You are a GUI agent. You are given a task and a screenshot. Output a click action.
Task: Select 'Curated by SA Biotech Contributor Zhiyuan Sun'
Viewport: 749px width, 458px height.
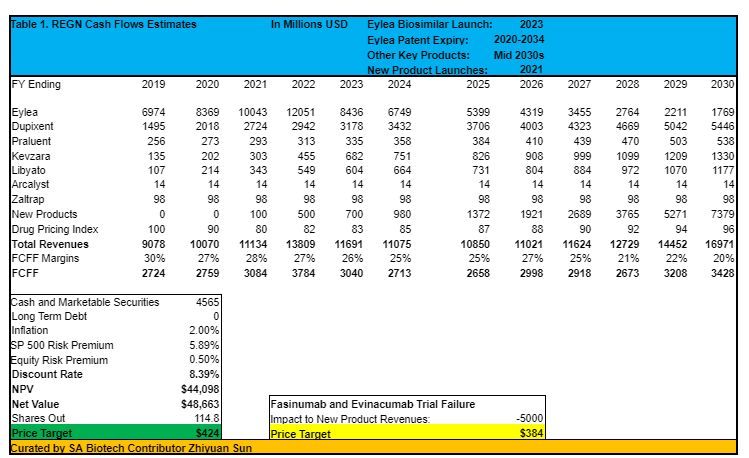click(131, 448)
